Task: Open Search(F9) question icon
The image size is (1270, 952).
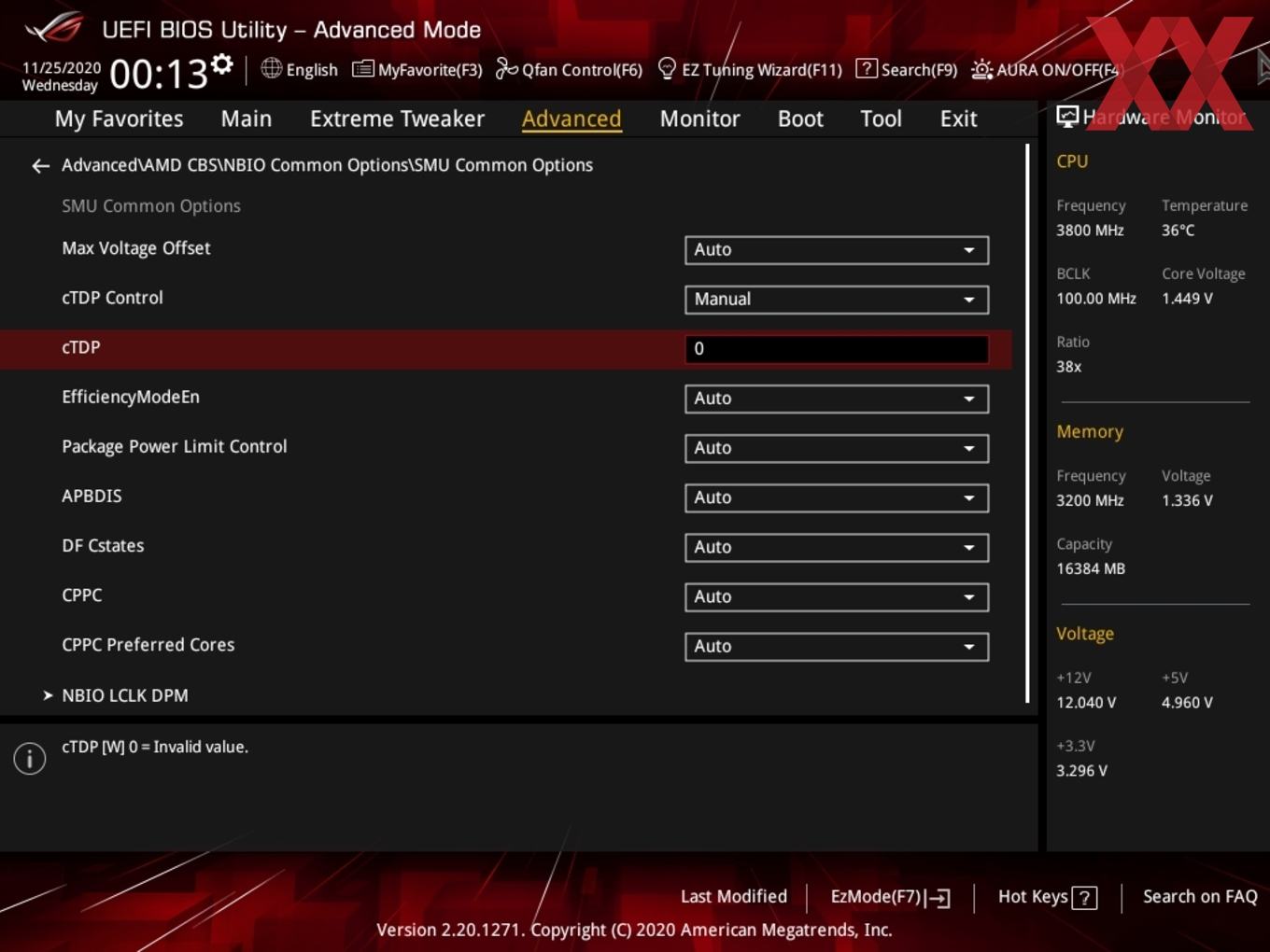Action: [866, 68]
